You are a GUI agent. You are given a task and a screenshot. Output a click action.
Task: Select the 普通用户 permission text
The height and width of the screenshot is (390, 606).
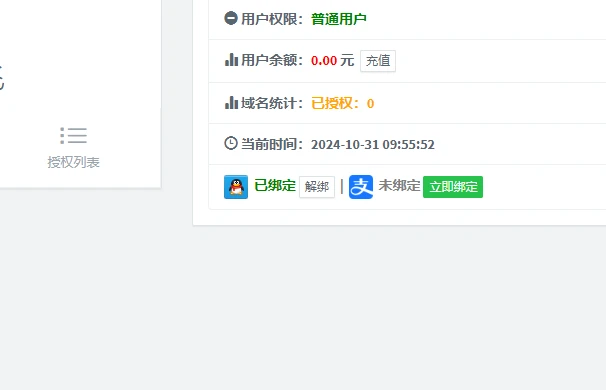click(x=339, y=19)
